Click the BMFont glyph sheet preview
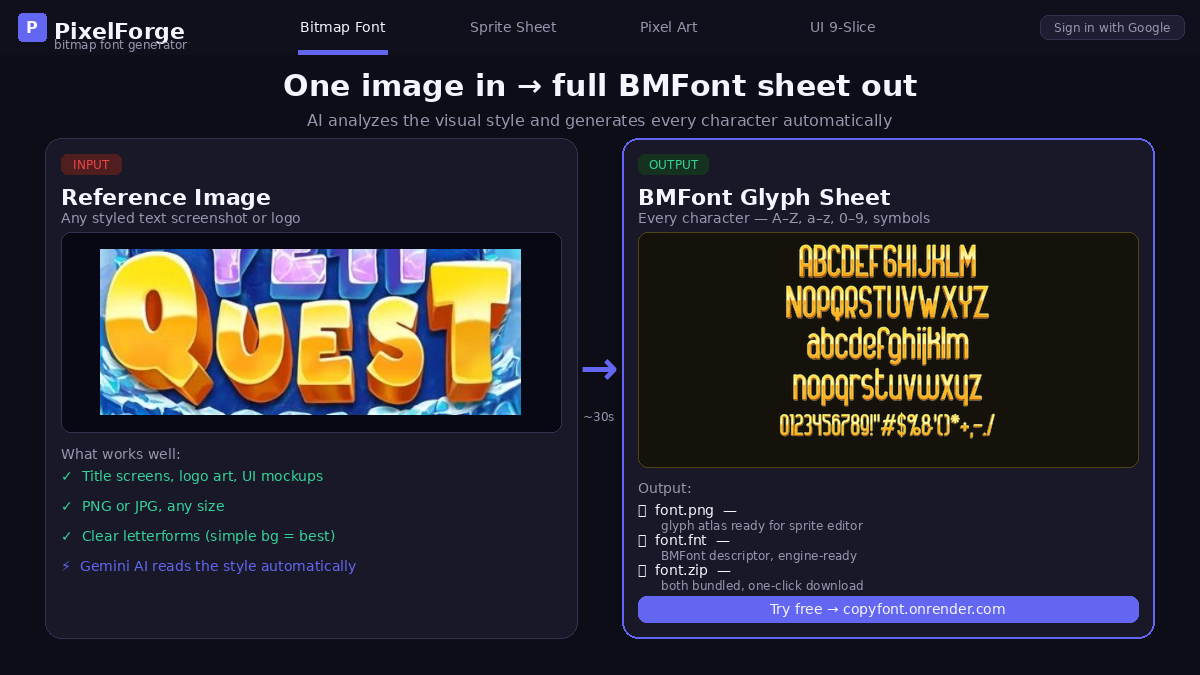Viewport: 1200px width, 675px height. [888, 350]
